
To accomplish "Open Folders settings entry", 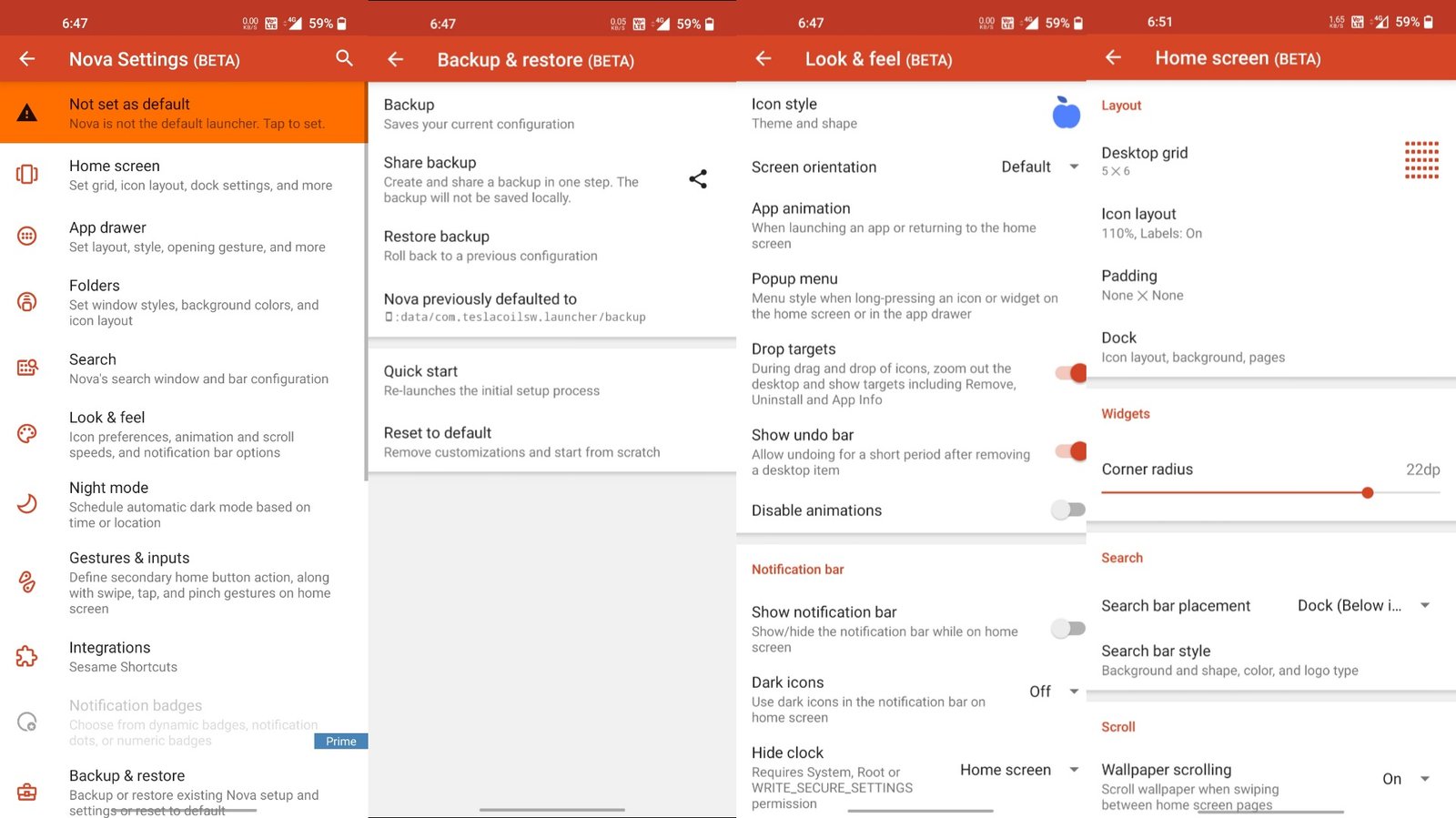I will pos(184,302).
